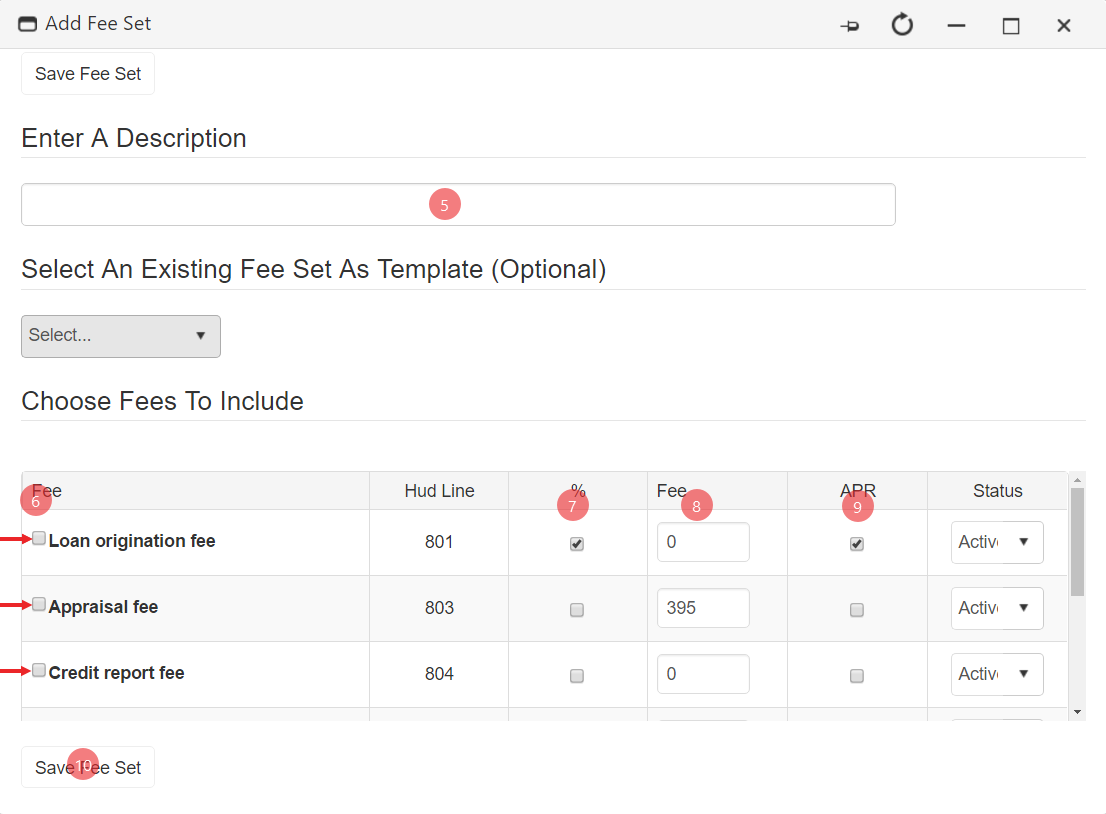Toggle APR checkbox for Appraisal fee
Viewport: 1106px width, 814px height.
pyautogui.click(x=857, y=610)
